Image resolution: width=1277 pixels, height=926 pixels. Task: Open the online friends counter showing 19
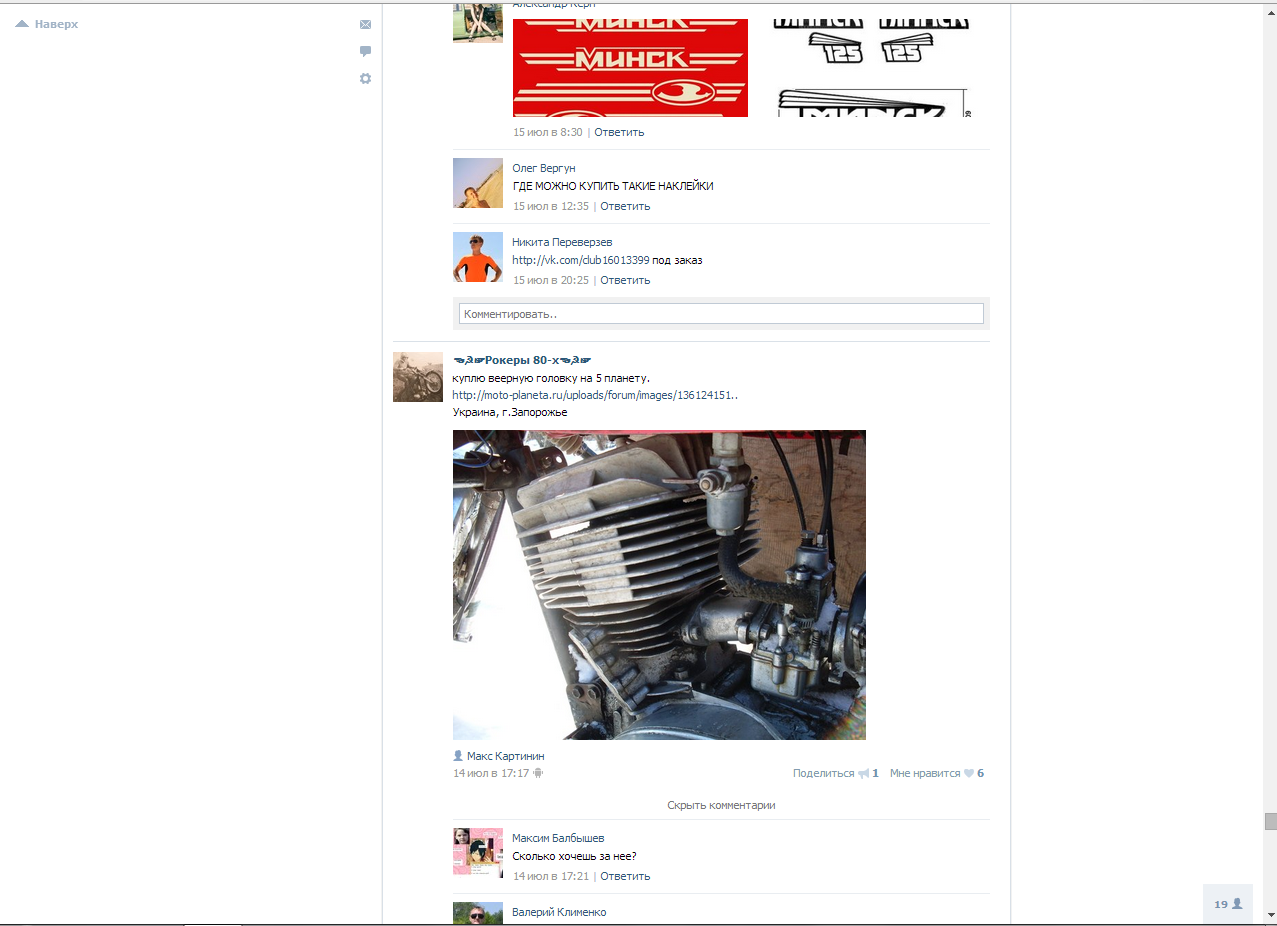(x=1228, y=904)
